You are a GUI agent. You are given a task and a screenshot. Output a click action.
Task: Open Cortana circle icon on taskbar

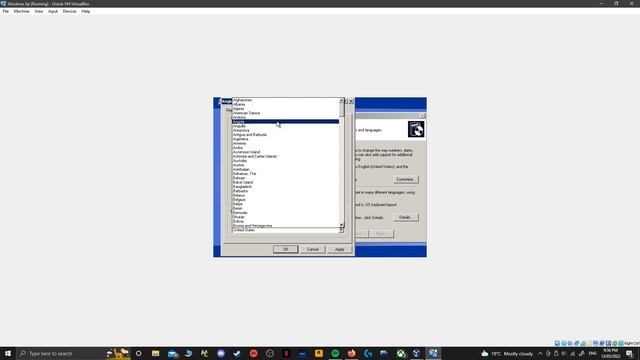point(138,353)
